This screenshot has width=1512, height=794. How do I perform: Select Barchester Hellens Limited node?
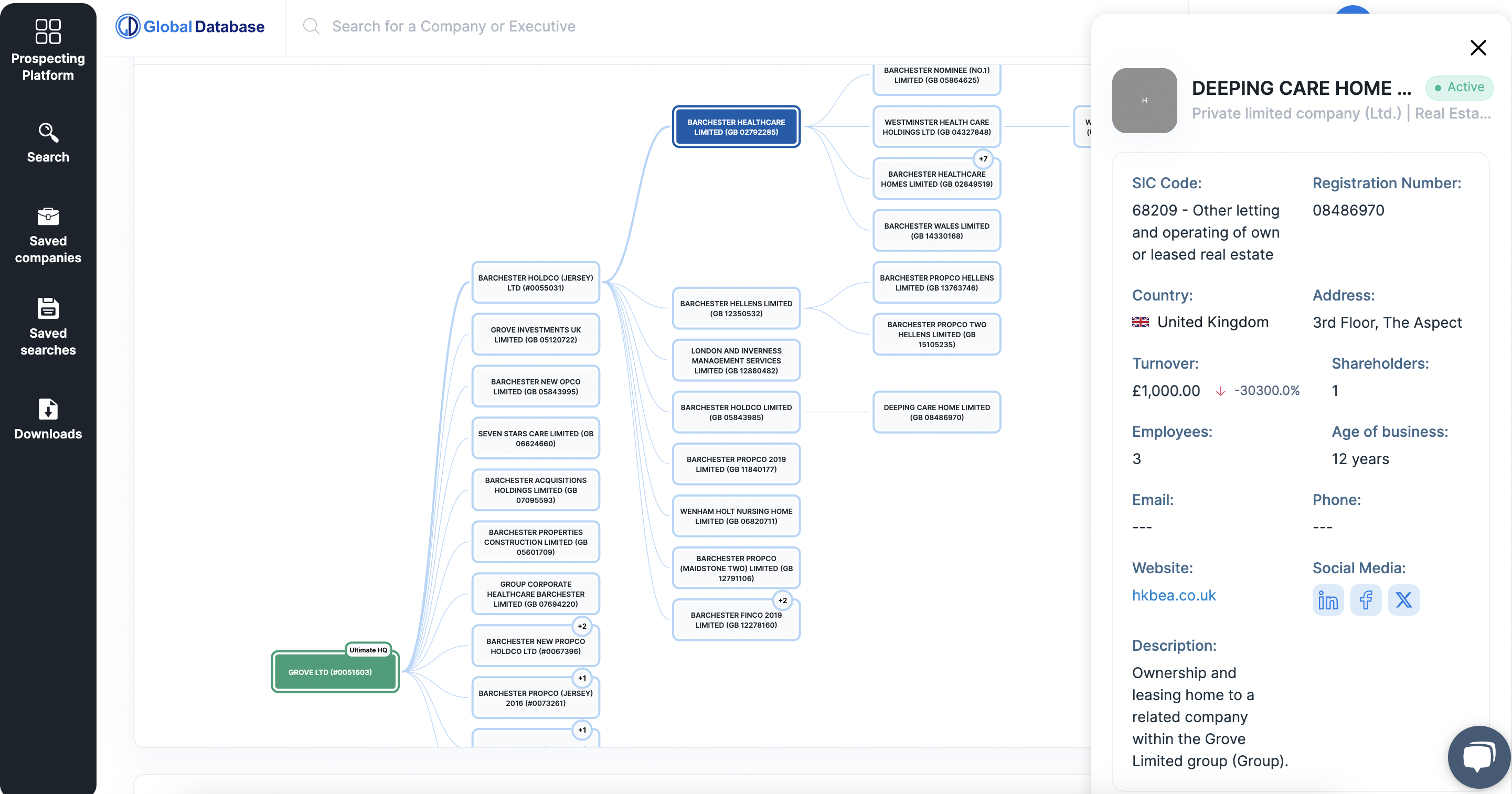point(736,308)
